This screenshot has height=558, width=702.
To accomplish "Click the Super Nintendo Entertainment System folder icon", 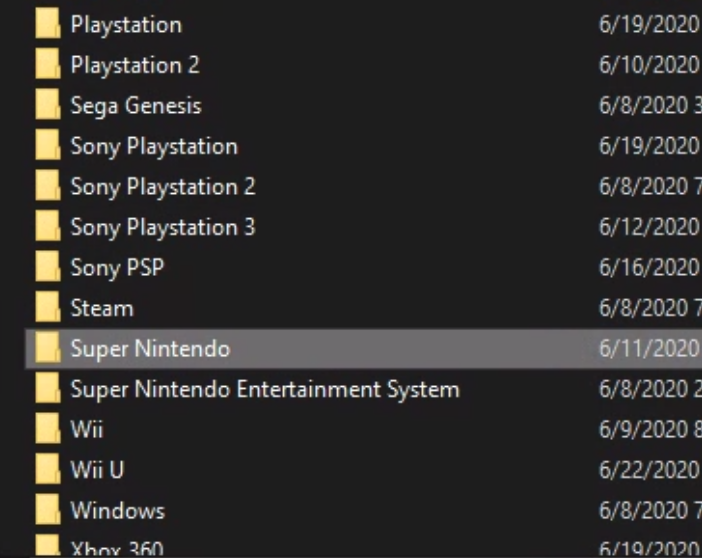I will coord(48,389).
